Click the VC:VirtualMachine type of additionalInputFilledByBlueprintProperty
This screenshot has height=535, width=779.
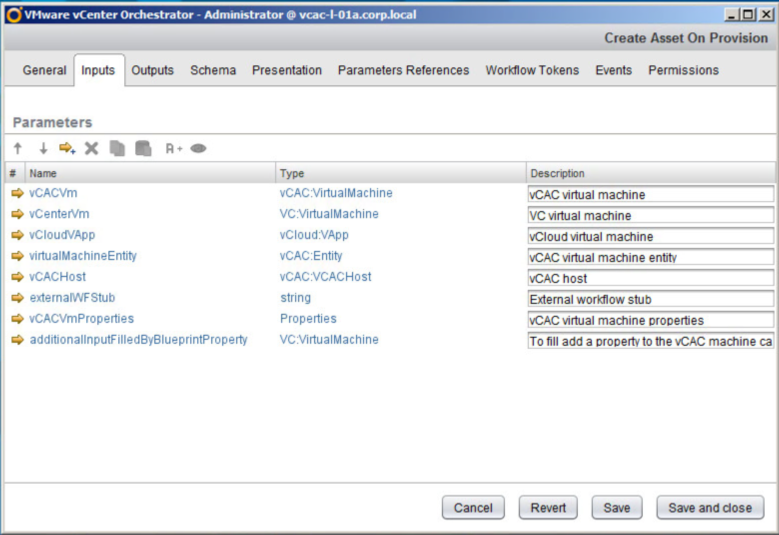(x=329, y=339)
